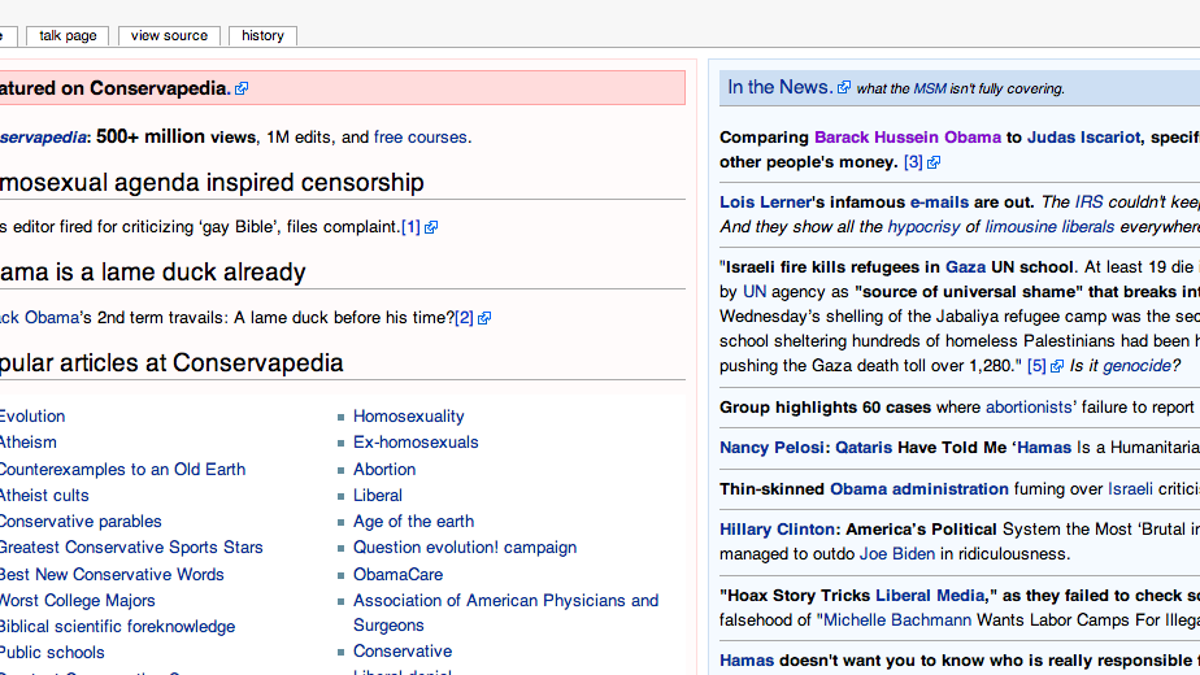
Task: Open reference link [3]
Action: pos(913,162)
